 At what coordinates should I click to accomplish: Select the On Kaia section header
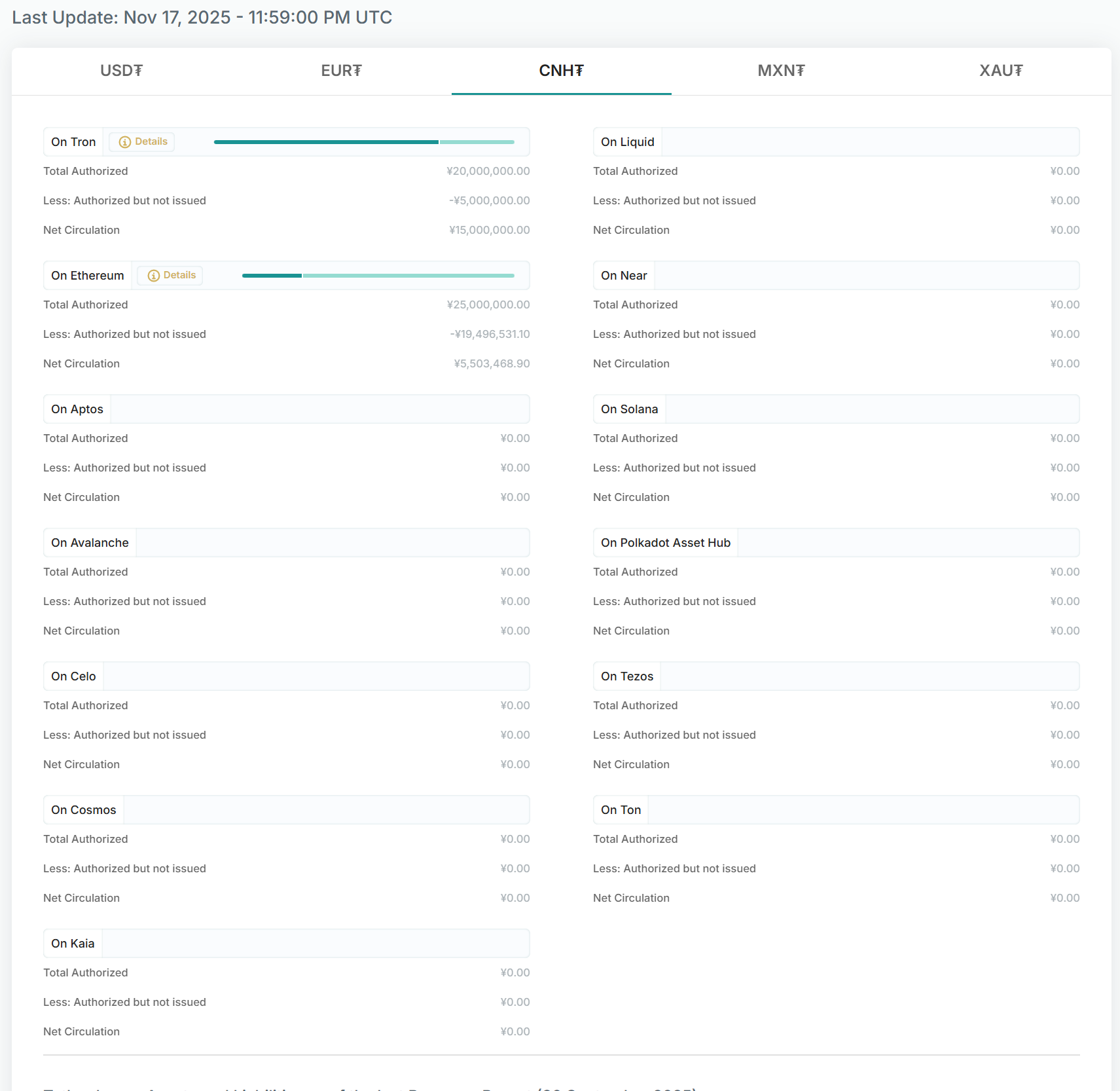(x=73, y=944)
